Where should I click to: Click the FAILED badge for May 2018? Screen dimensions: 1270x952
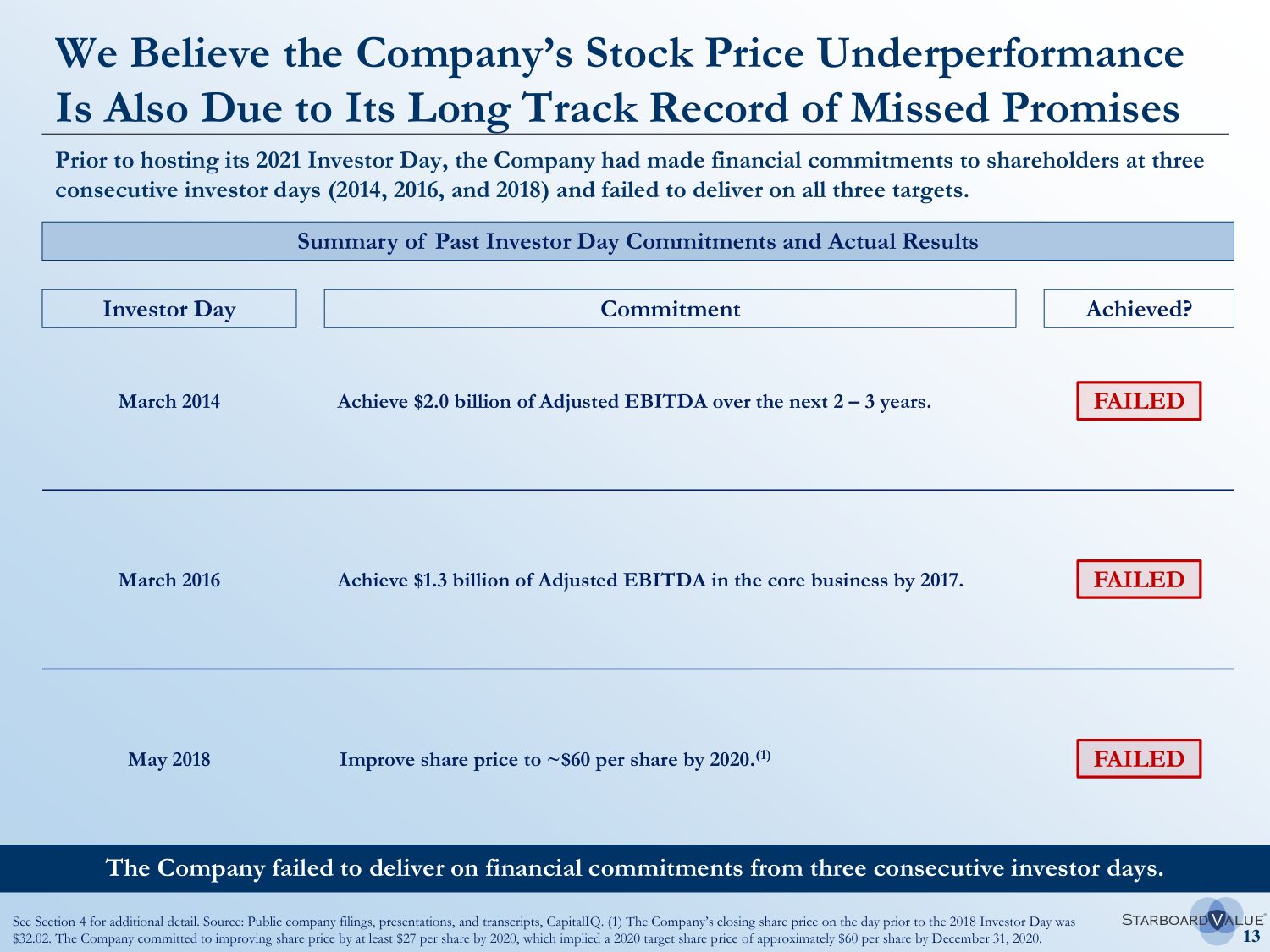coord(1139,759)
